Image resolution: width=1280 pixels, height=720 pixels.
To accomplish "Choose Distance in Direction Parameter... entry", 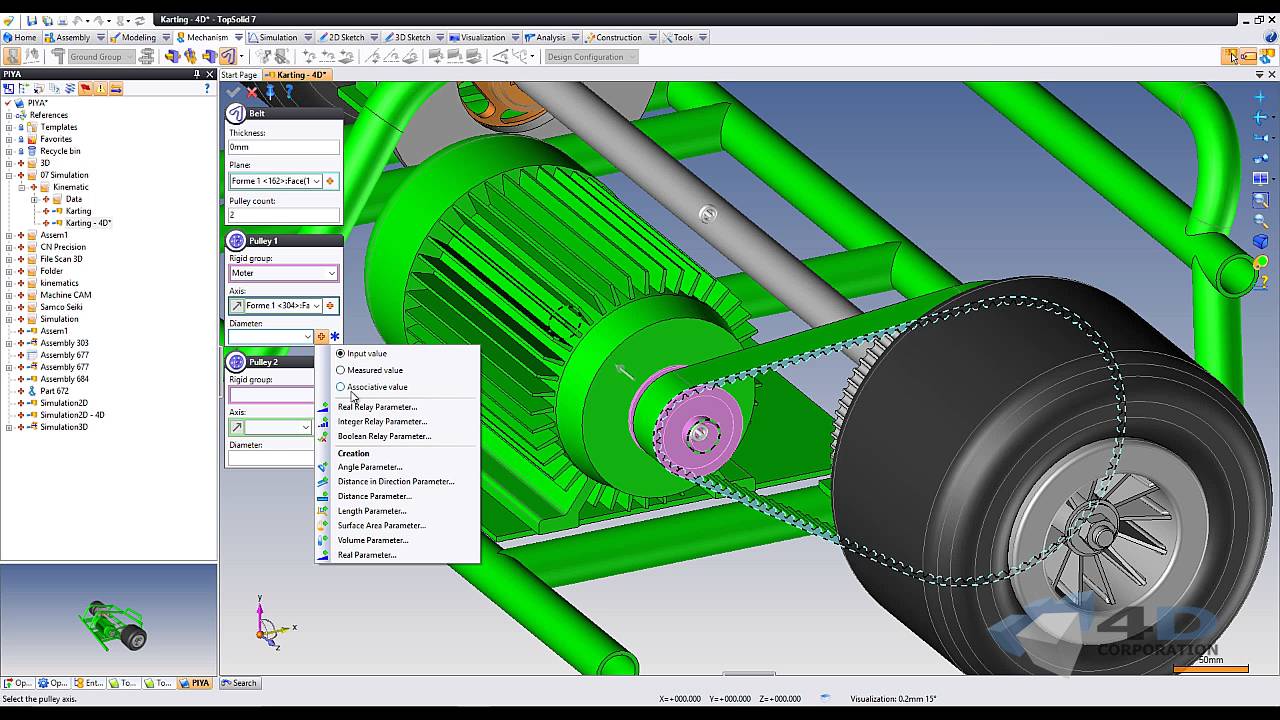I will [x=396, y=481].
